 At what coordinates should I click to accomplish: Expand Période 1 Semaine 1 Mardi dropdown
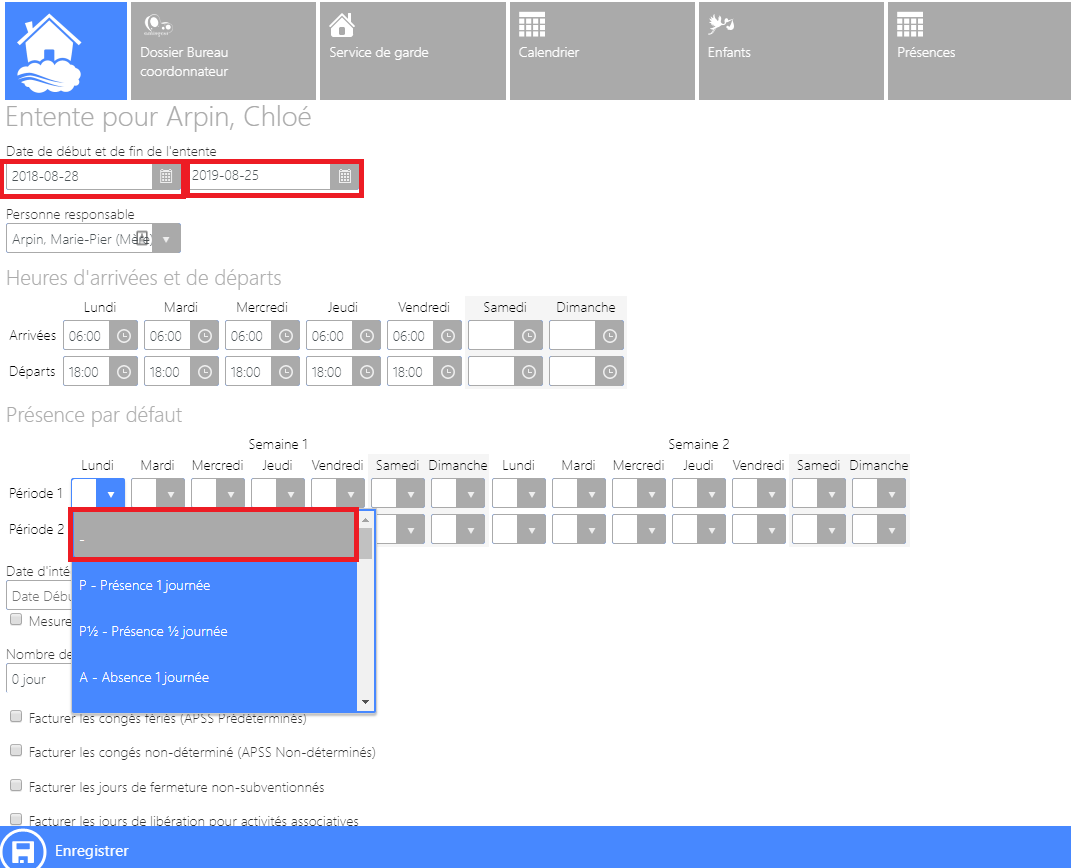(x=171, y=494)
